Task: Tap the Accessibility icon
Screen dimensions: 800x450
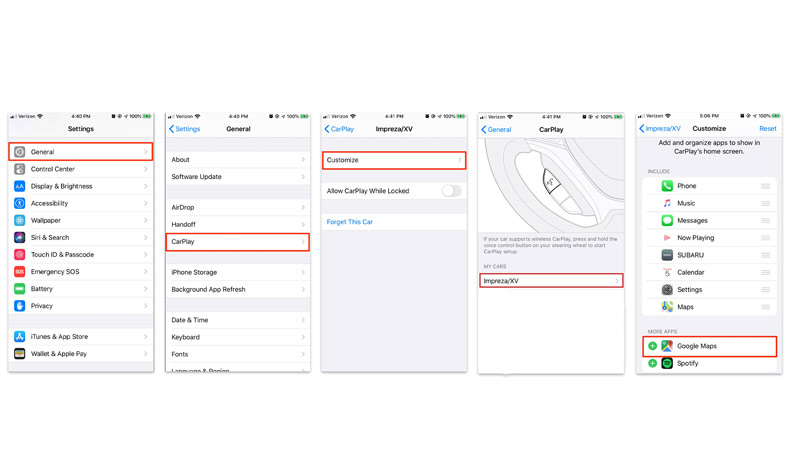Action: [19, 203]
